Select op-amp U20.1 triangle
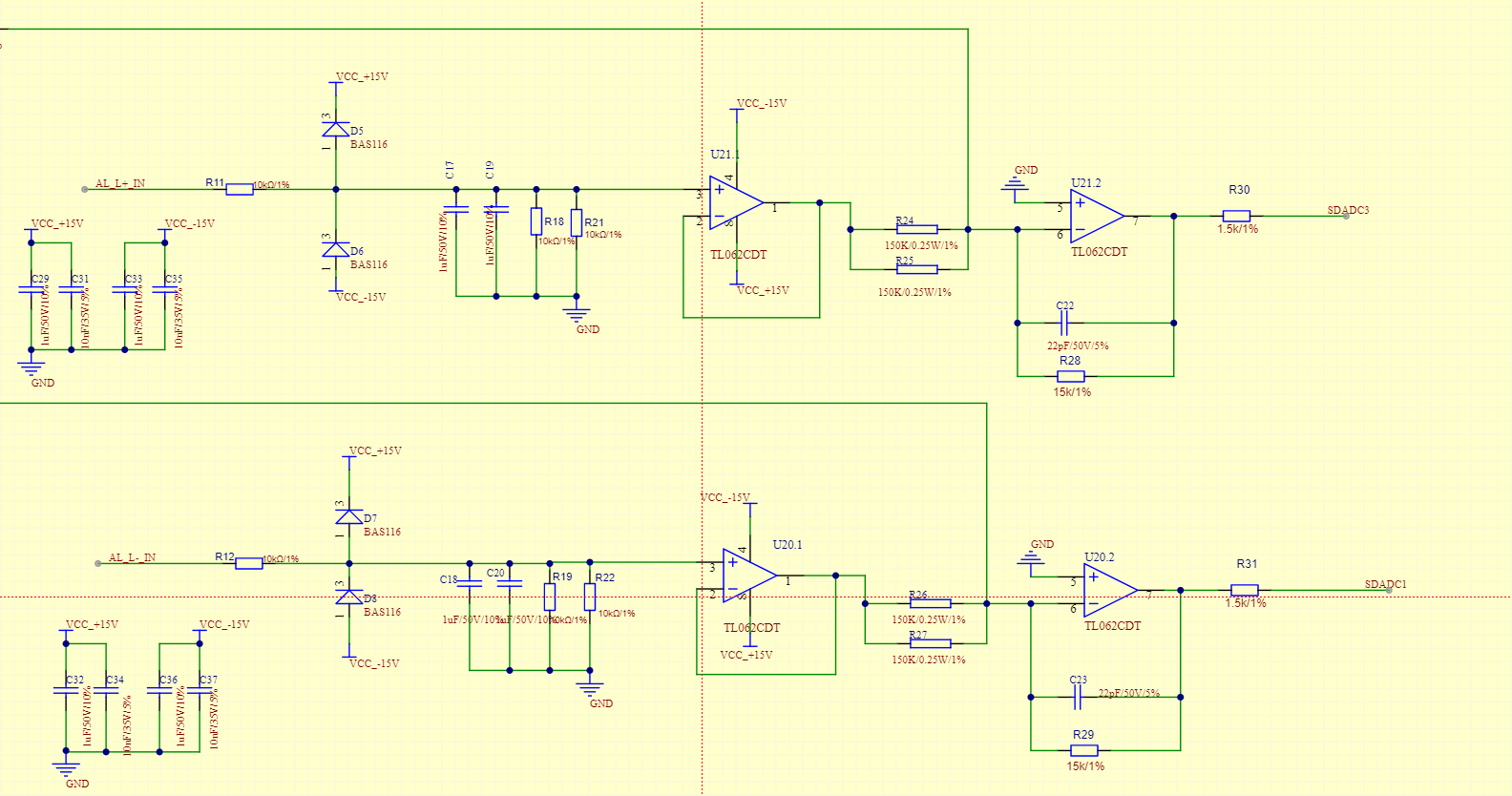Screen dimensions: 1512x796 tap(749, 576)
